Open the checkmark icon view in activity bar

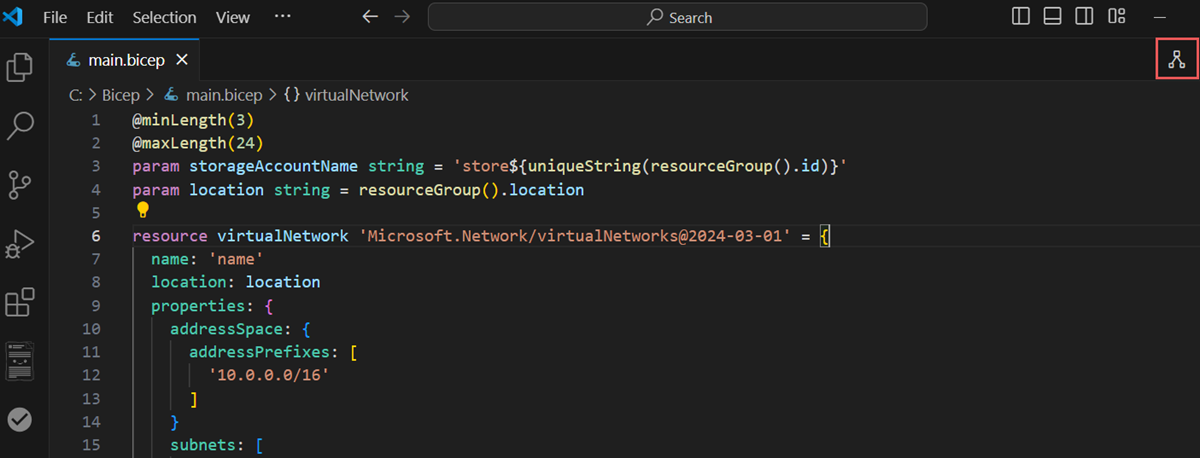(x=20, y=419)
